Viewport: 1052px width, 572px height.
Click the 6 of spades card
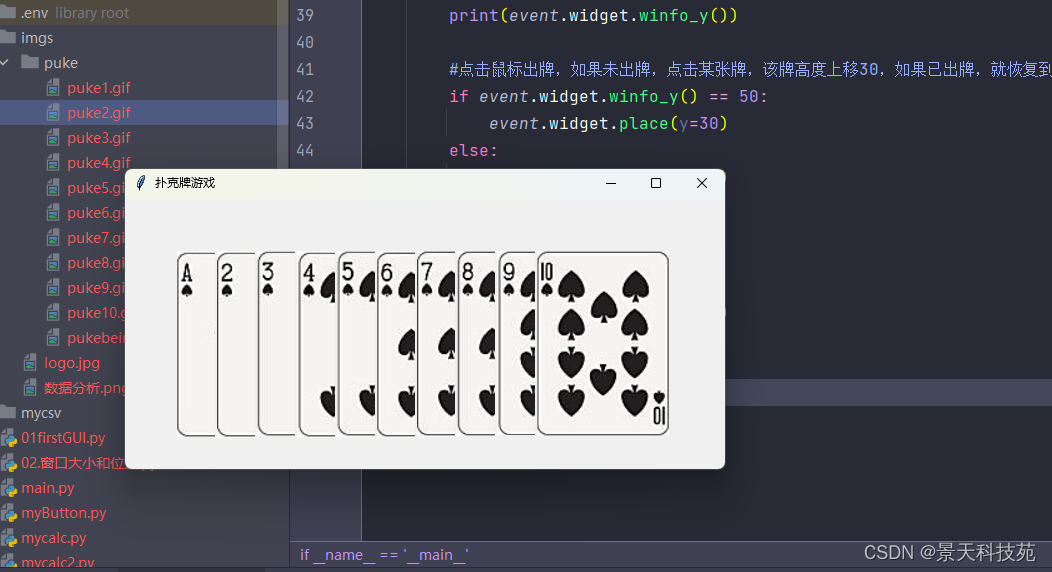397,344
